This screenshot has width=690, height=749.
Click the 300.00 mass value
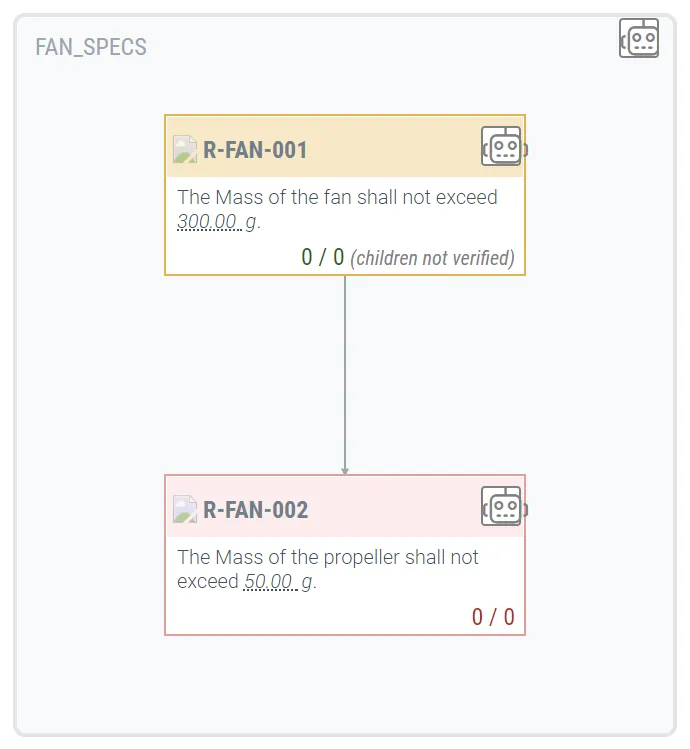[x=208, y=222]
